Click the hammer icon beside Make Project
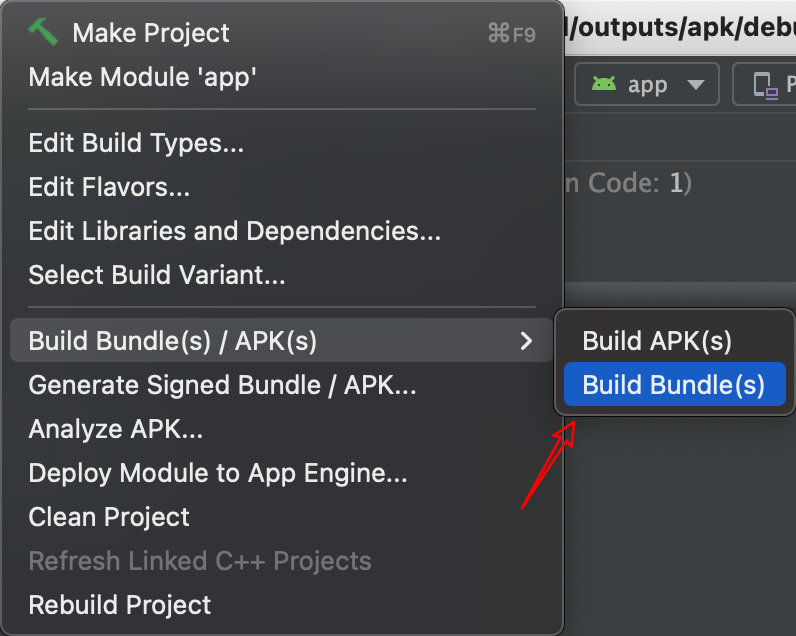Image resolution: width=796 pixels, height=636 pixels. click(45, 32)
